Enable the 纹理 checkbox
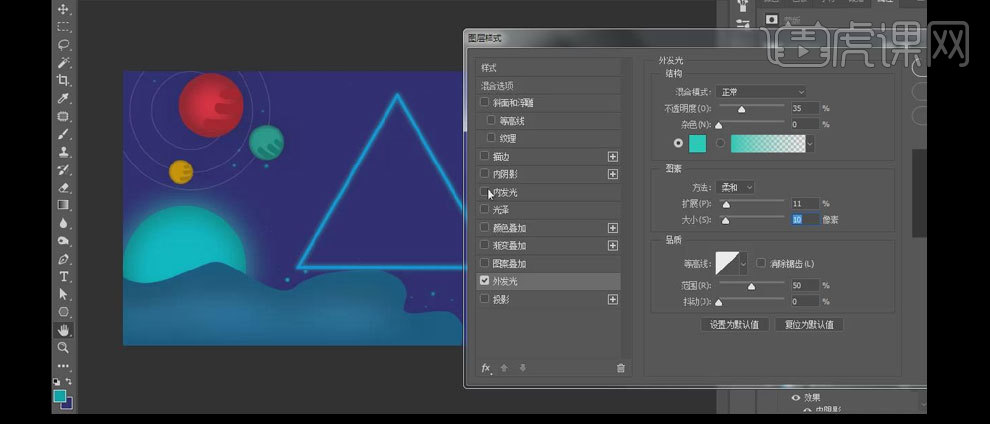The image size is (990, 424). (x=491, y=138)
